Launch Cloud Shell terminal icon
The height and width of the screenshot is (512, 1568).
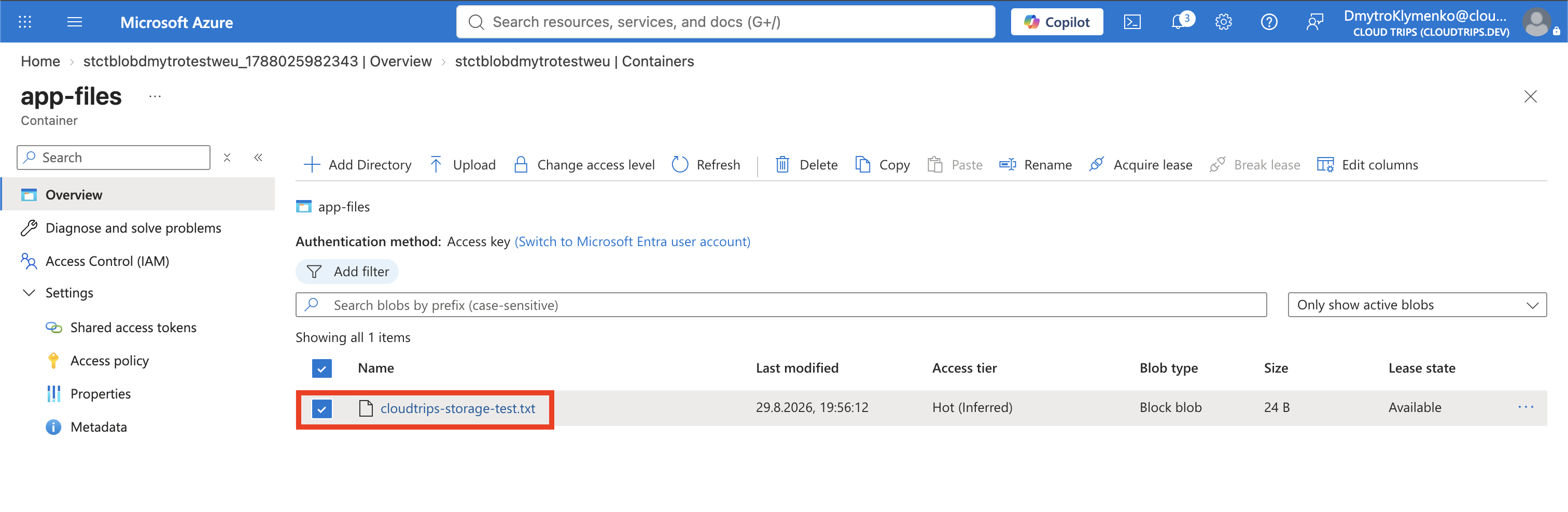click(1131, 22)
